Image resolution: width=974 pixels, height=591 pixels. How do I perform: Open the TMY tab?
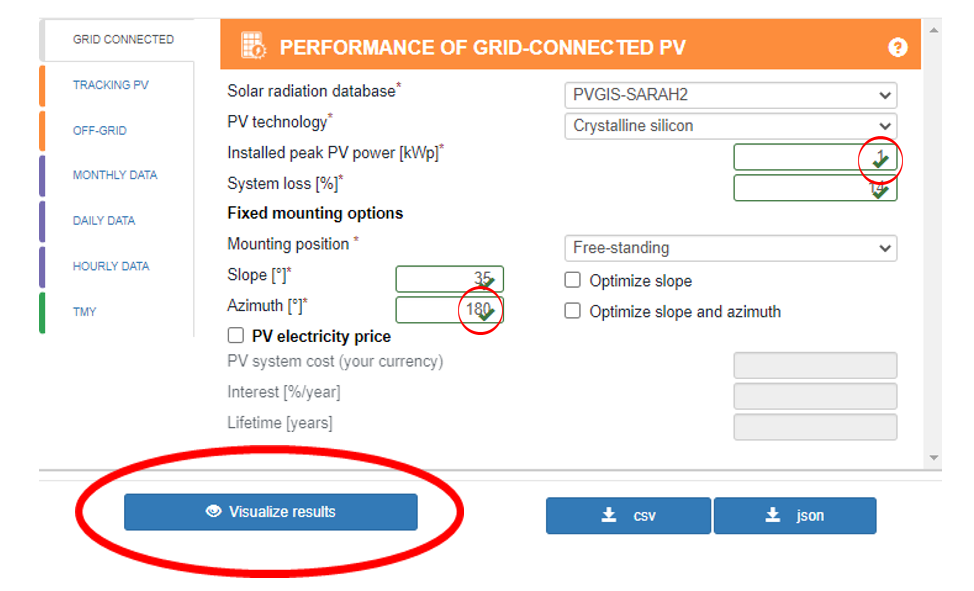coord(85,312)
